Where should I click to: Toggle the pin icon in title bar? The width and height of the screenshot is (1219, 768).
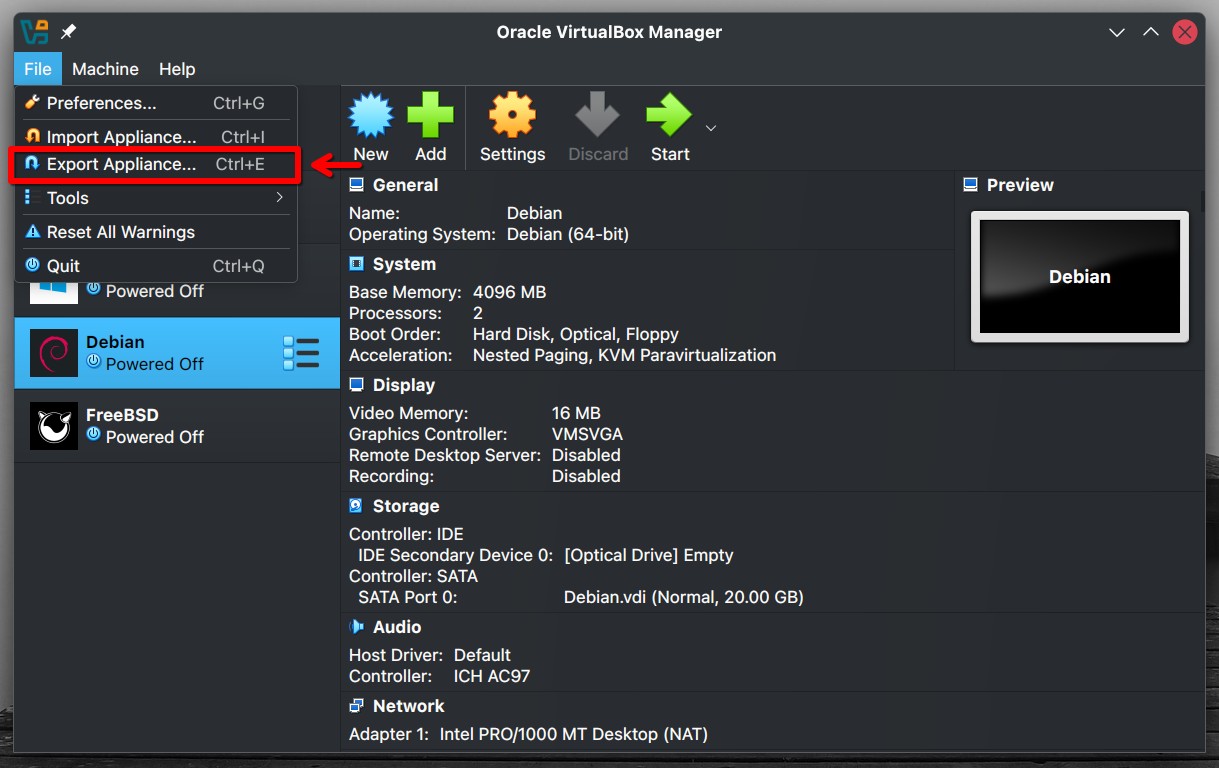(68, 32)
